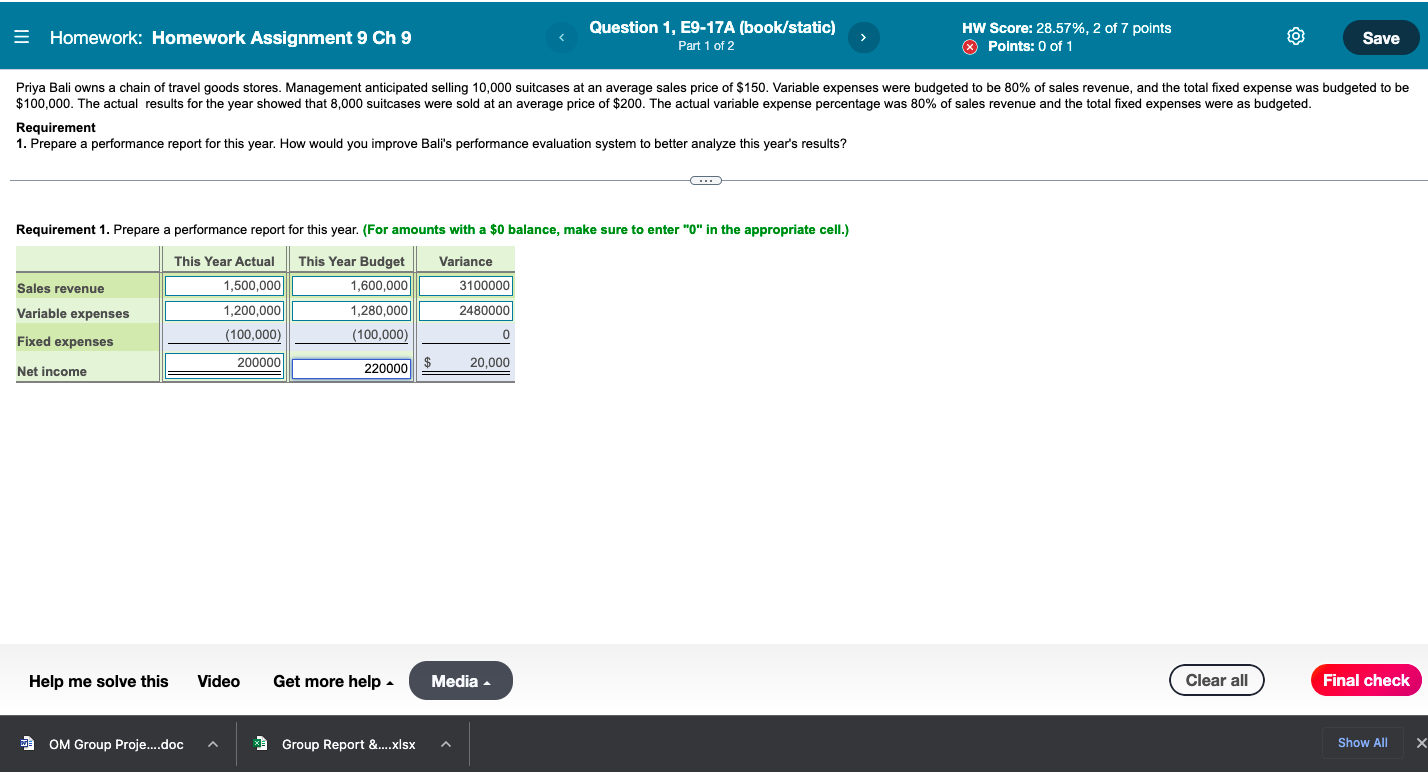Viewport: 1428px width, 772px height.
Task: Navigate to the previous question using left arrow
Action: coord(561,36)
